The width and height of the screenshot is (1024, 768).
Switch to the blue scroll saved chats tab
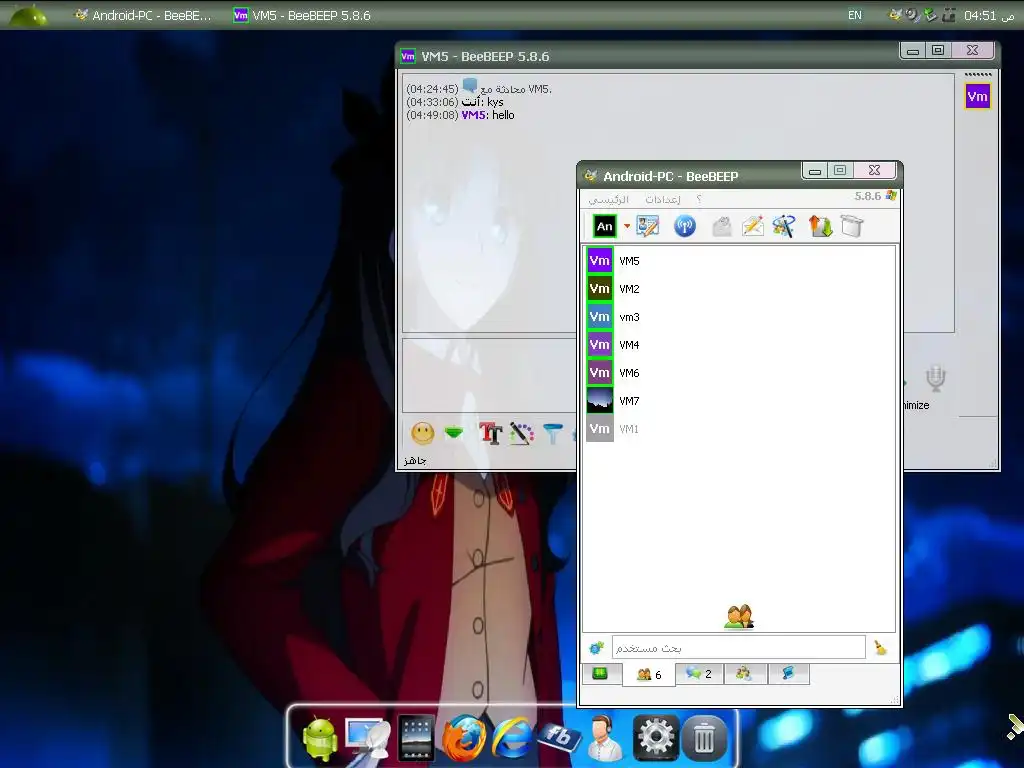(x=788, y=673)
